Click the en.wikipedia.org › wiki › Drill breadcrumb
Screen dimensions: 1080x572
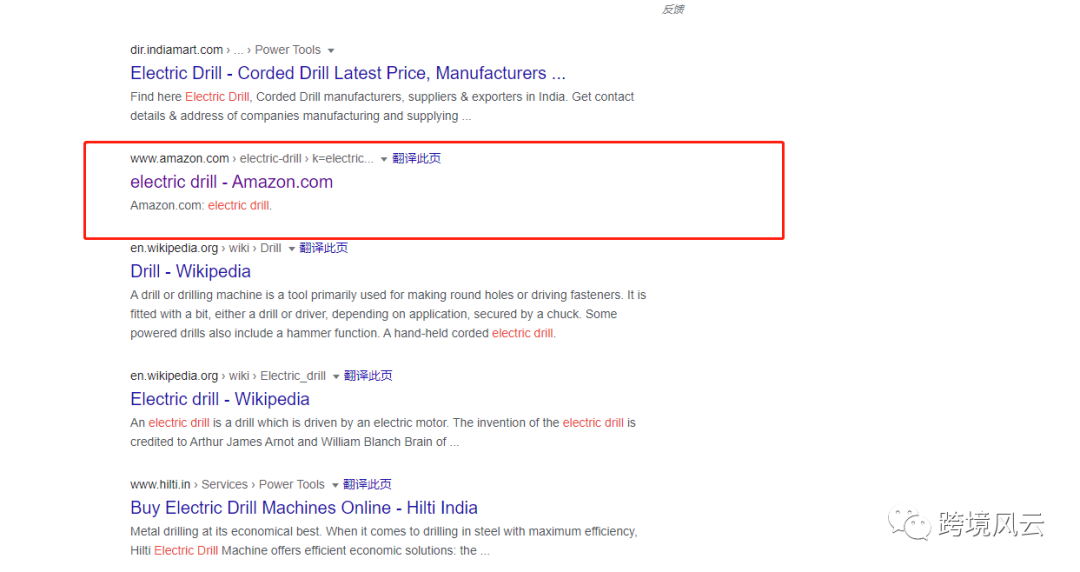(x=205, y=248)
